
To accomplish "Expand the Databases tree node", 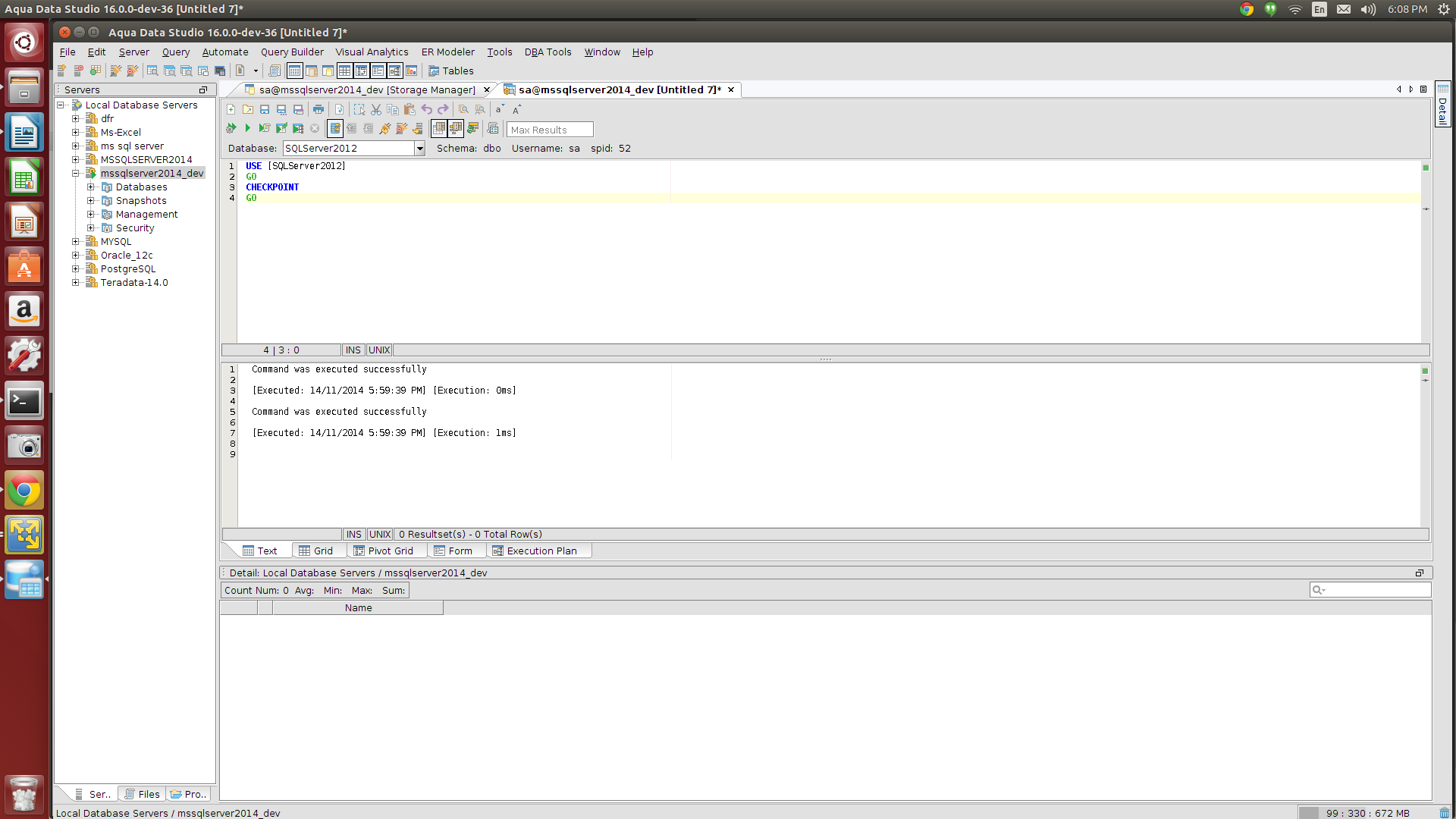I will [x=90, y=187].
